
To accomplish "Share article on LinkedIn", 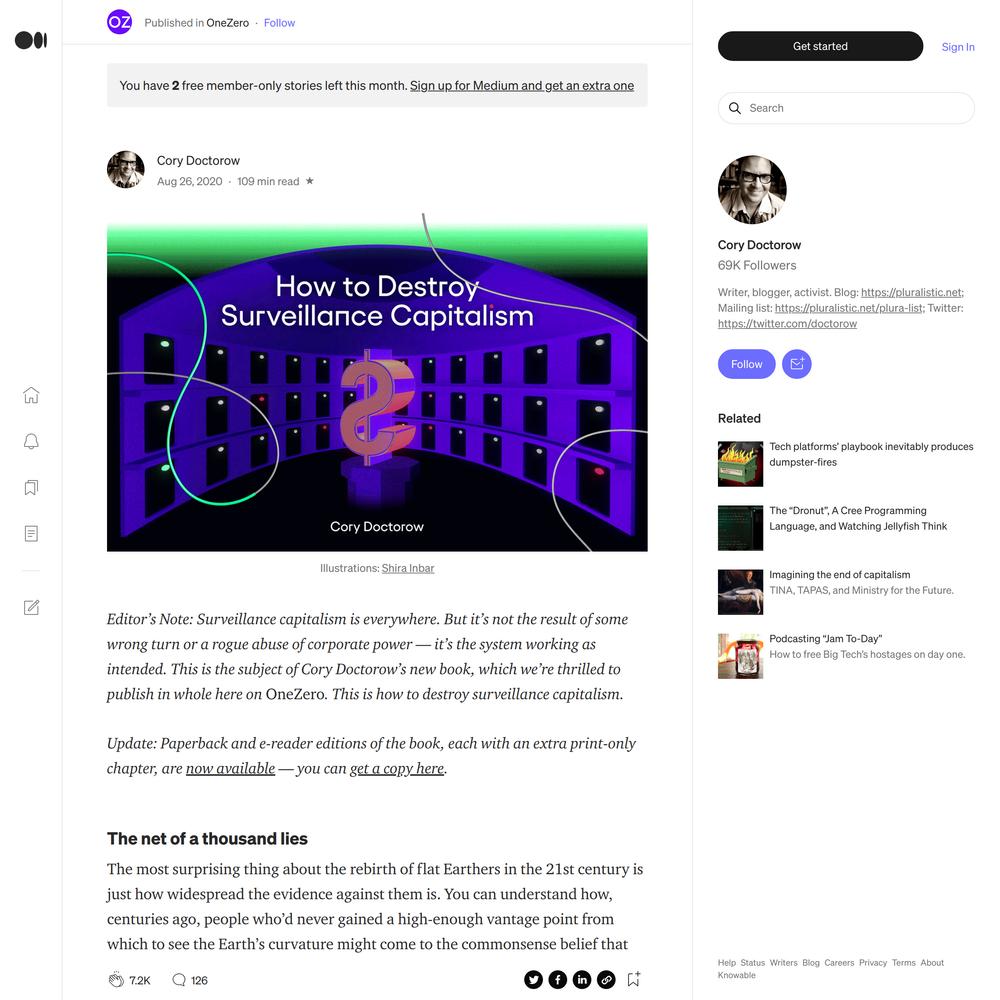I will click(x=582, y=980).
